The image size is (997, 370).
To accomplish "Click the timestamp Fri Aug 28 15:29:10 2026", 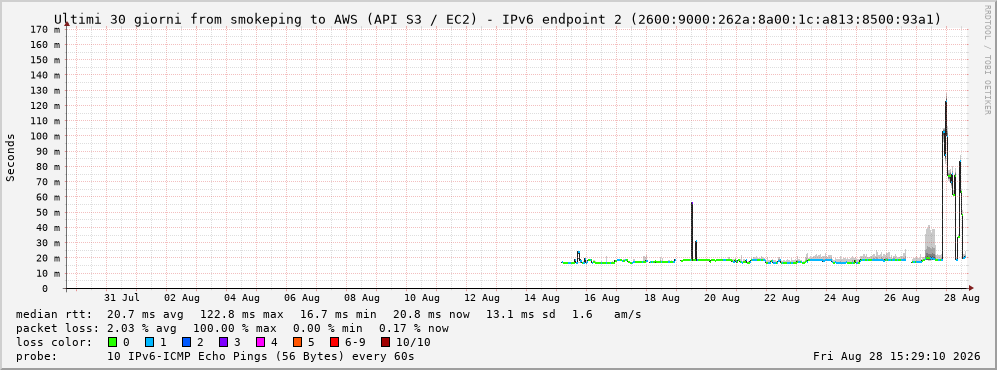I will 897,356.
